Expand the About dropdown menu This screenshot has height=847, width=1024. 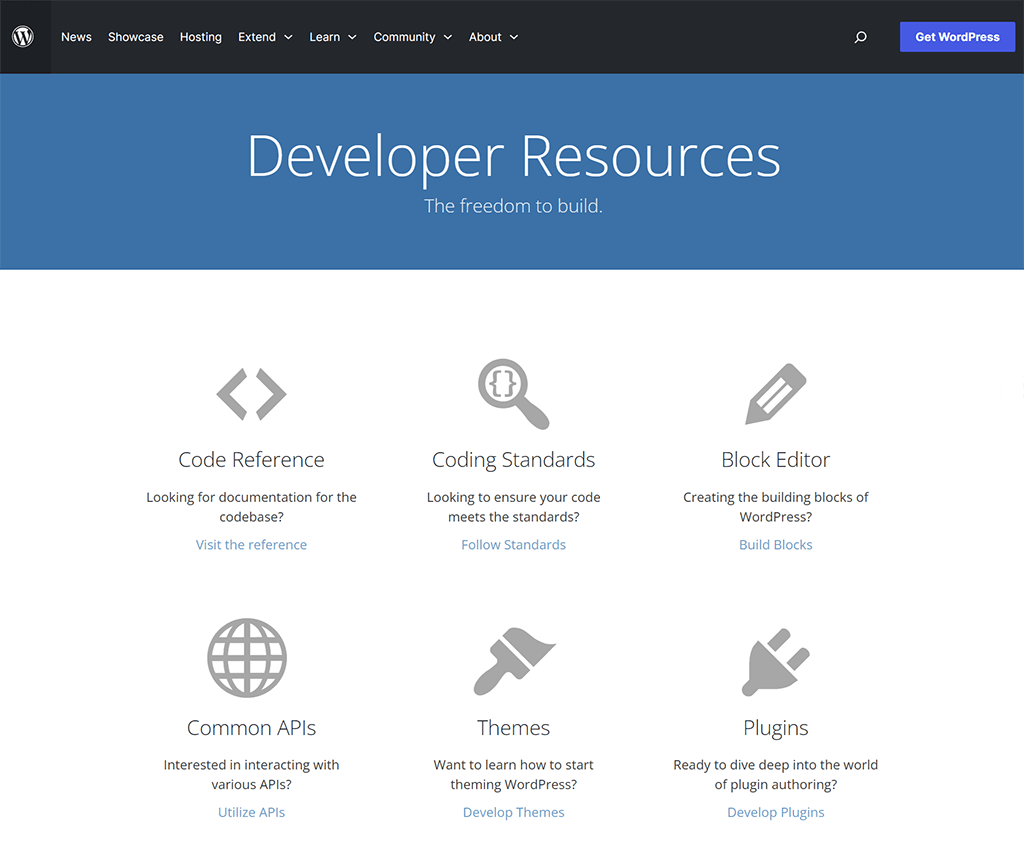[493, 37]
